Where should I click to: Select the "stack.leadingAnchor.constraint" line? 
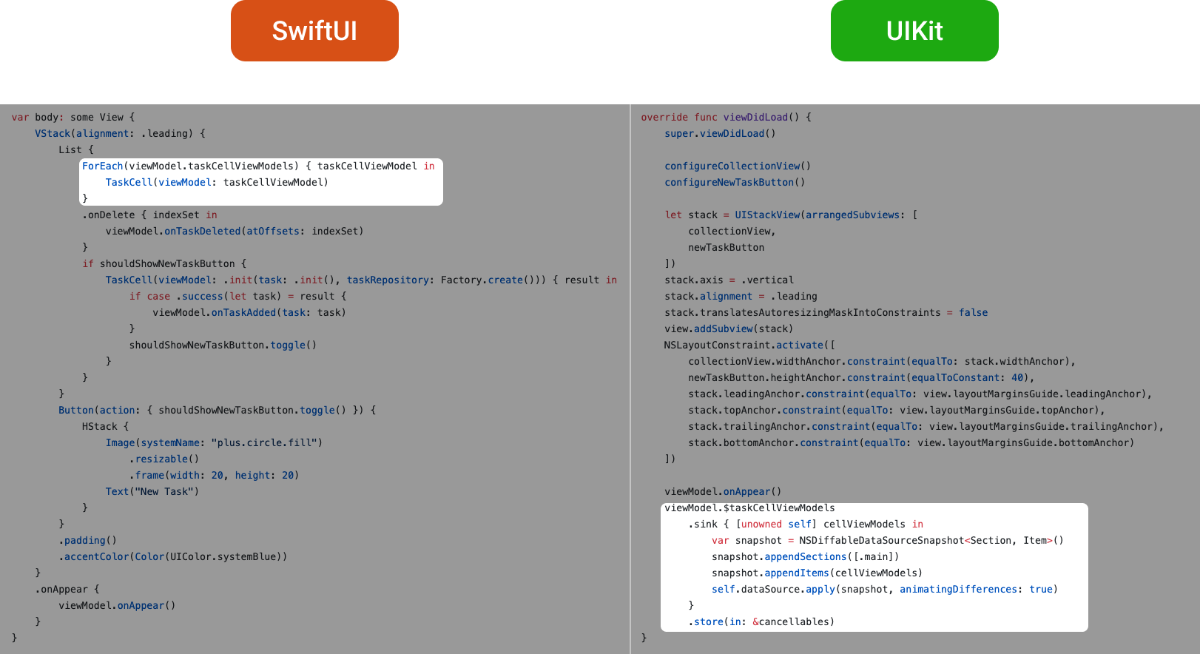(x=920, y=394)
